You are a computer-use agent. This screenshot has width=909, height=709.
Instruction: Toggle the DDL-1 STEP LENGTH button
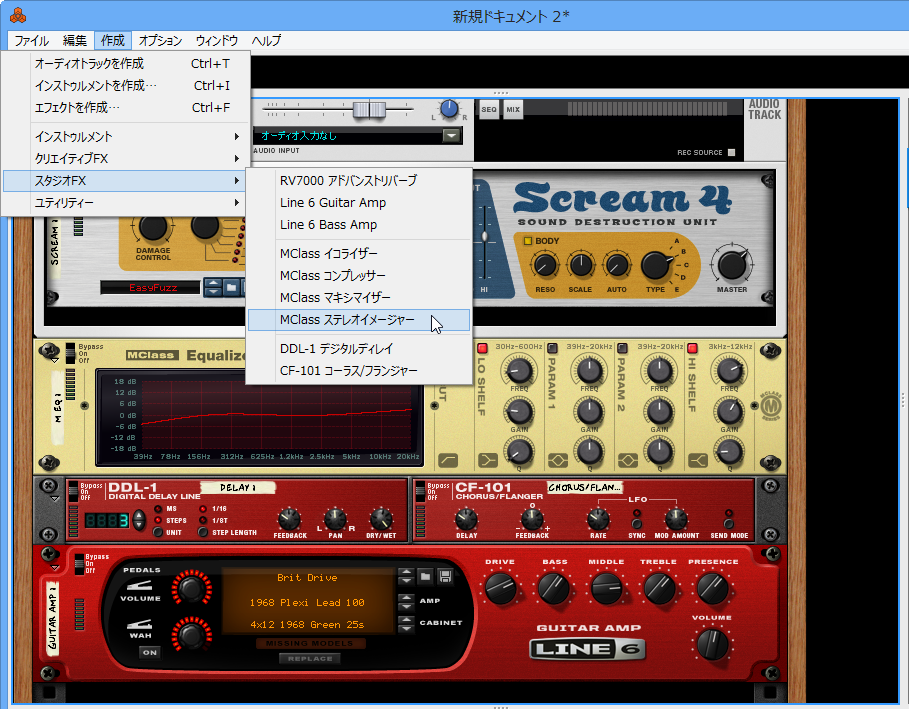(x=203, y=532)
